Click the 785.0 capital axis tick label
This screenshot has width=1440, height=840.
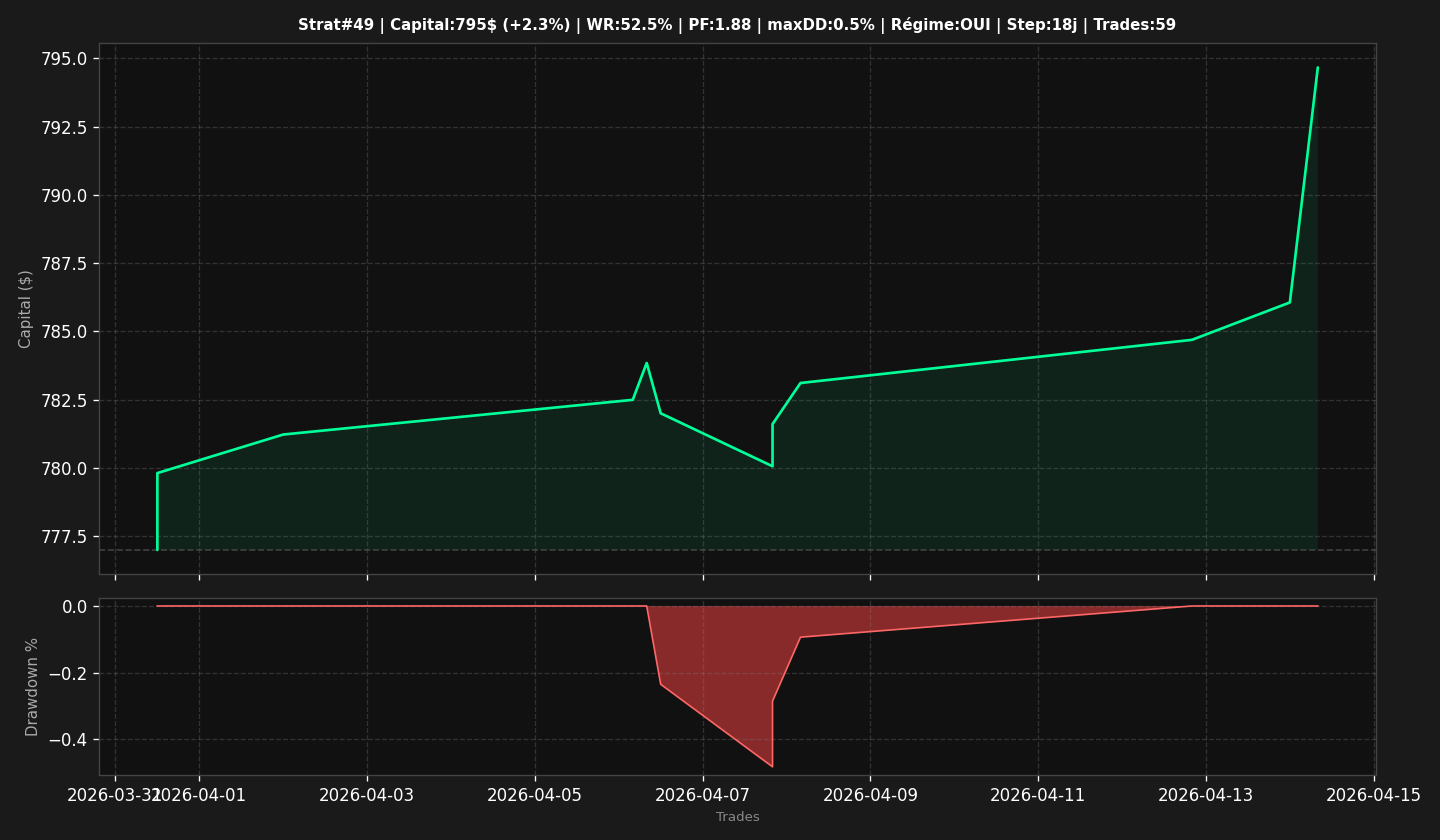[62, 332]
